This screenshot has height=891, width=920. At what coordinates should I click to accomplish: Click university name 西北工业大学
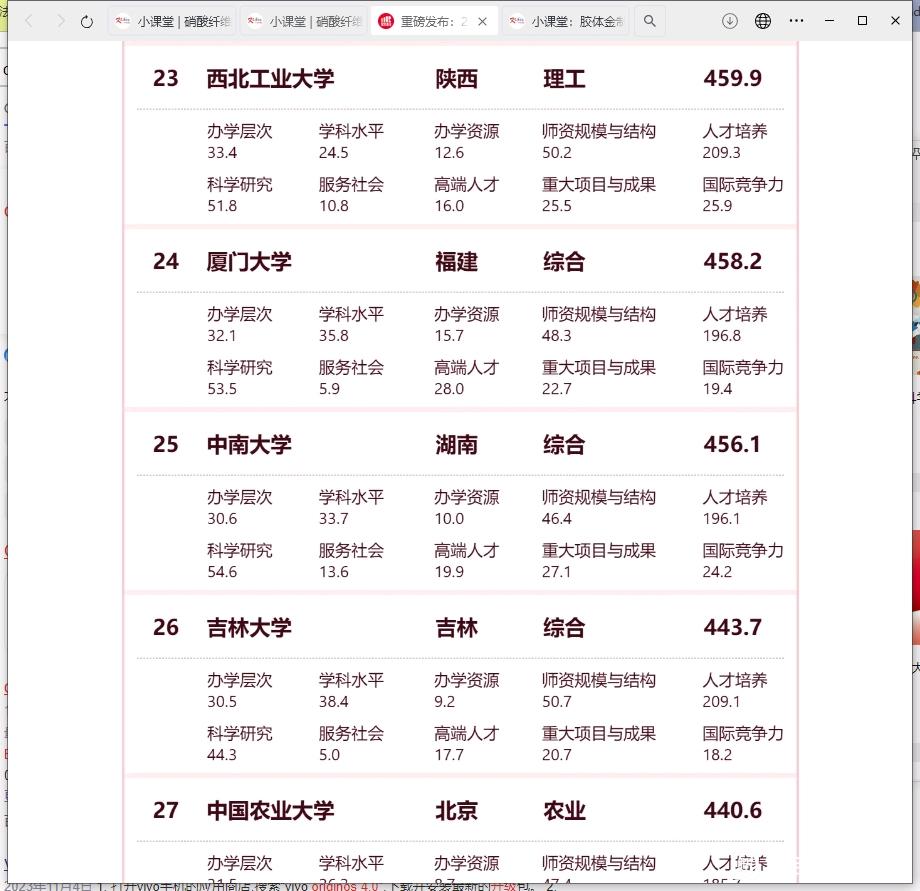(270, 79)
